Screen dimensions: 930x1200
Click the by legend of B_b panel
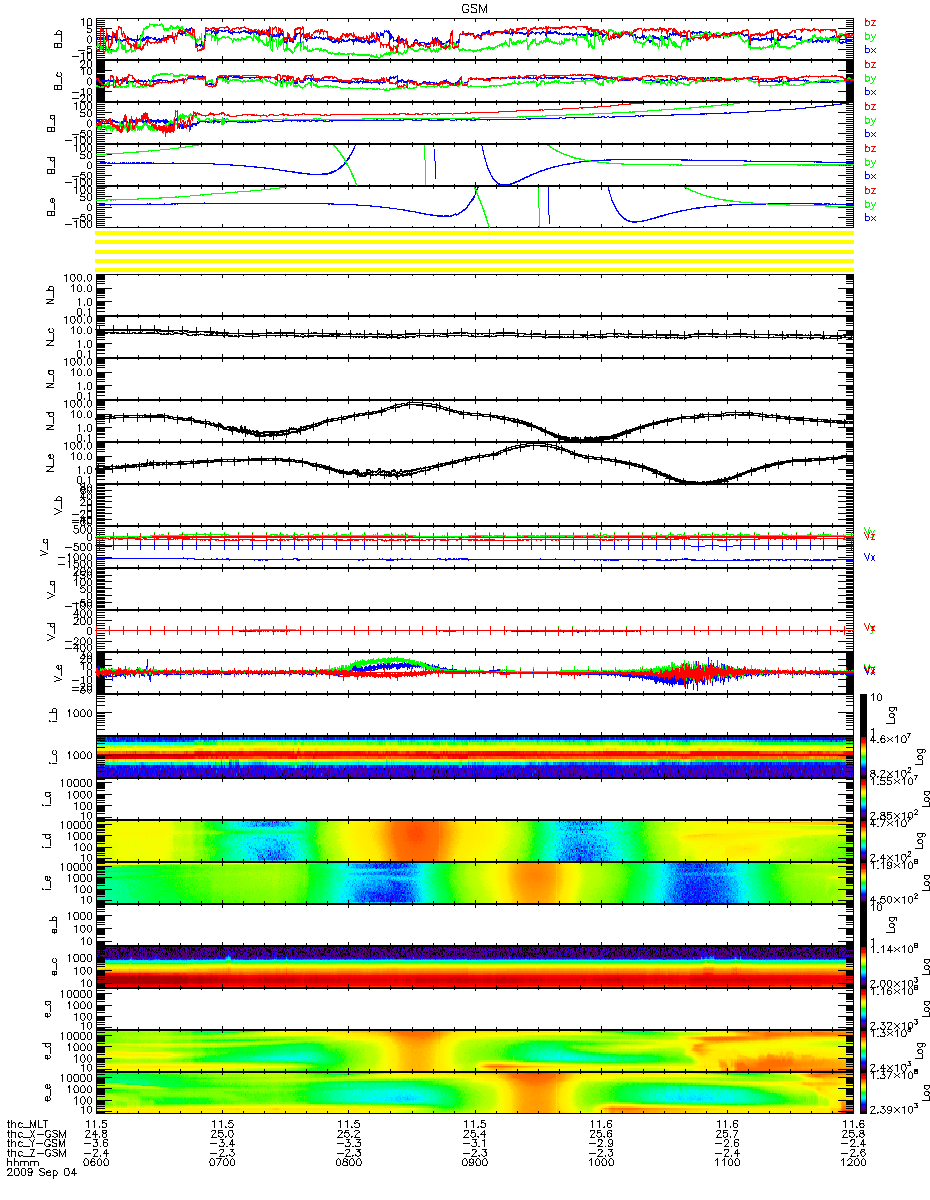tap(869, 36)
